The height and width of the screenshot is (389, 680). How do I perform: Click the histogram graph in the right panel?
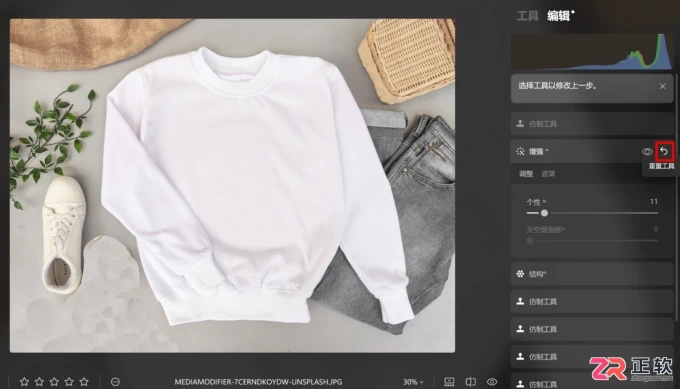tap(592, 52)
